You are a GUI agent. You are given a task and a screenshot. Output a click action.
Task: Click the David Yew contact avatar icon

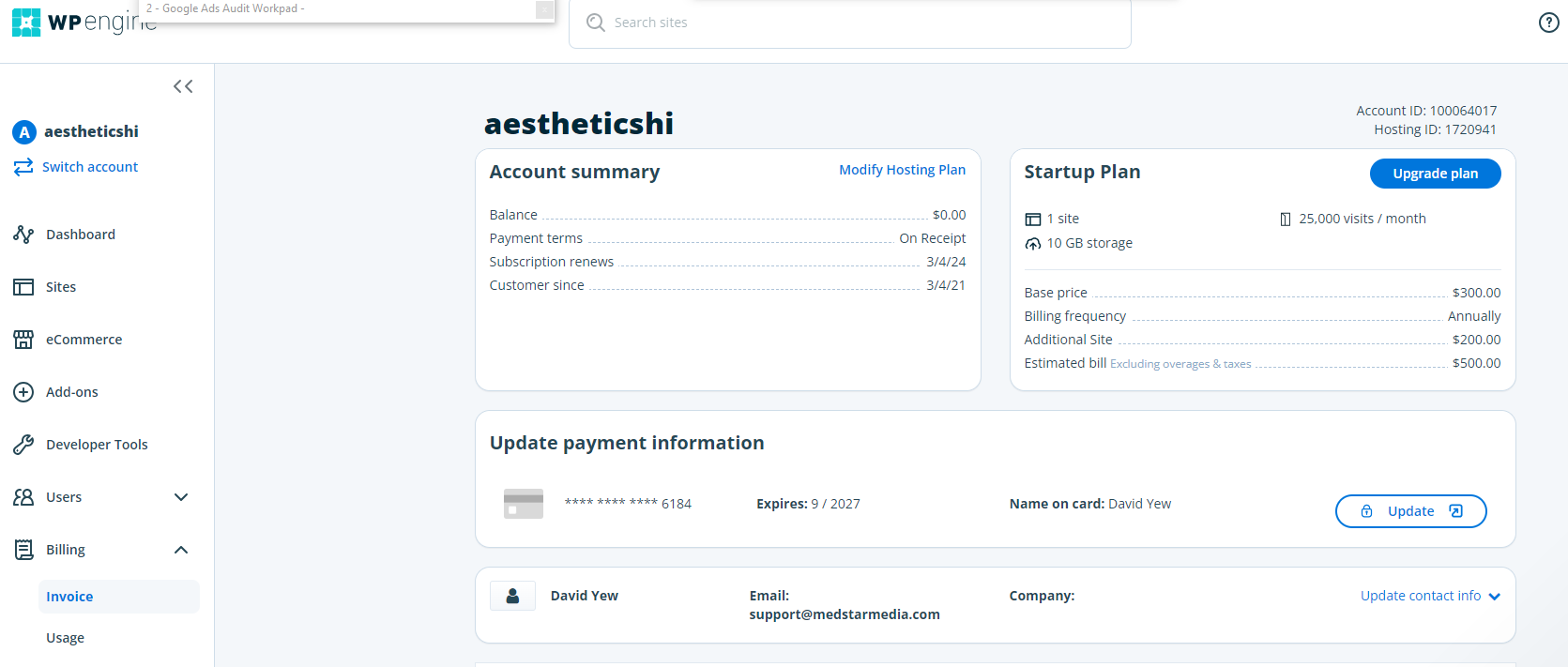[x=513, y=596]
